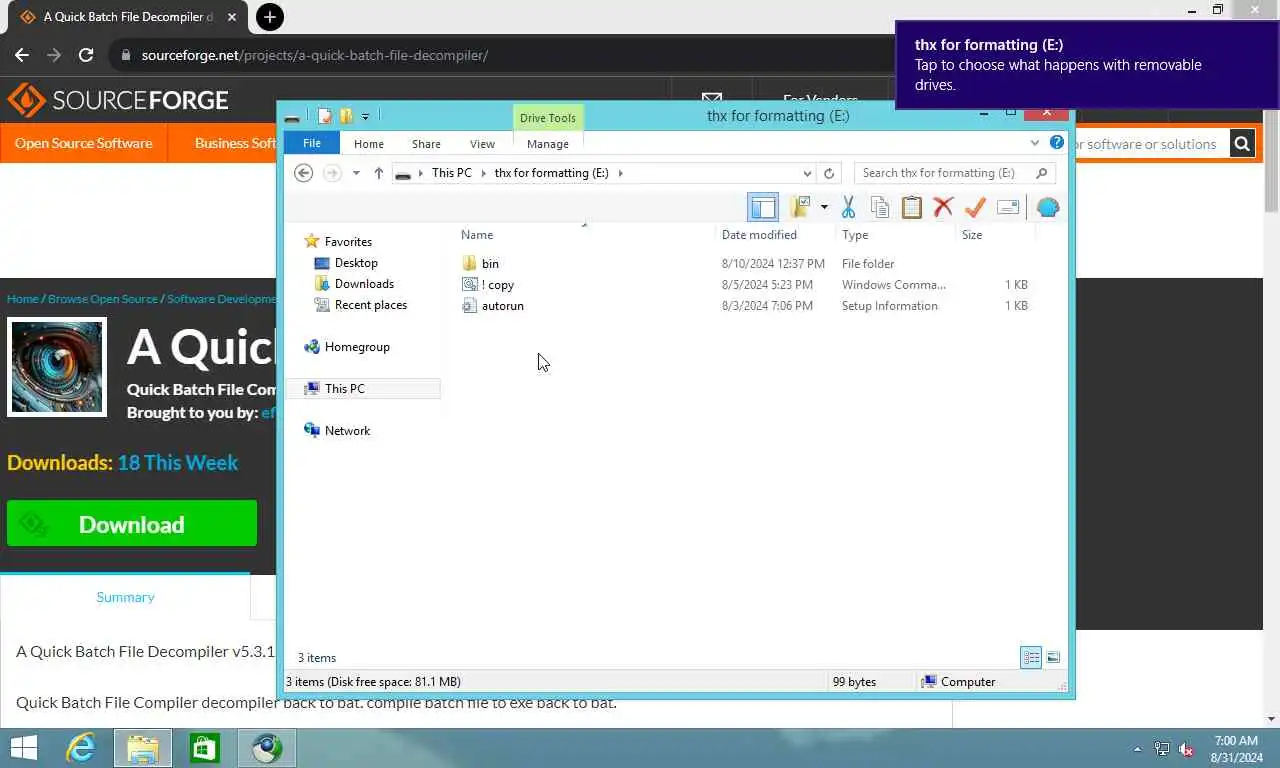Expand arrow after drive E: breadcrumb
The width and height of the screenshot is (1280, 768).
click(620, 173)
